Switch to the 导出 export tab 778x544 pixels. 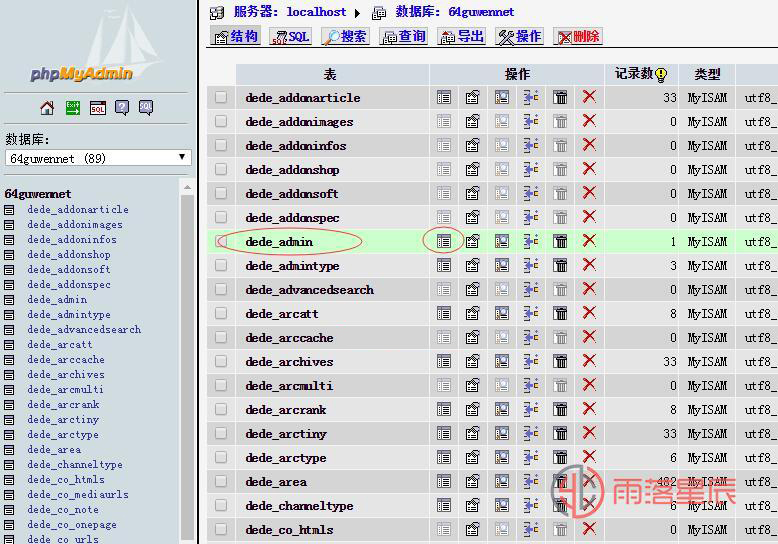[x=462, y=37]
